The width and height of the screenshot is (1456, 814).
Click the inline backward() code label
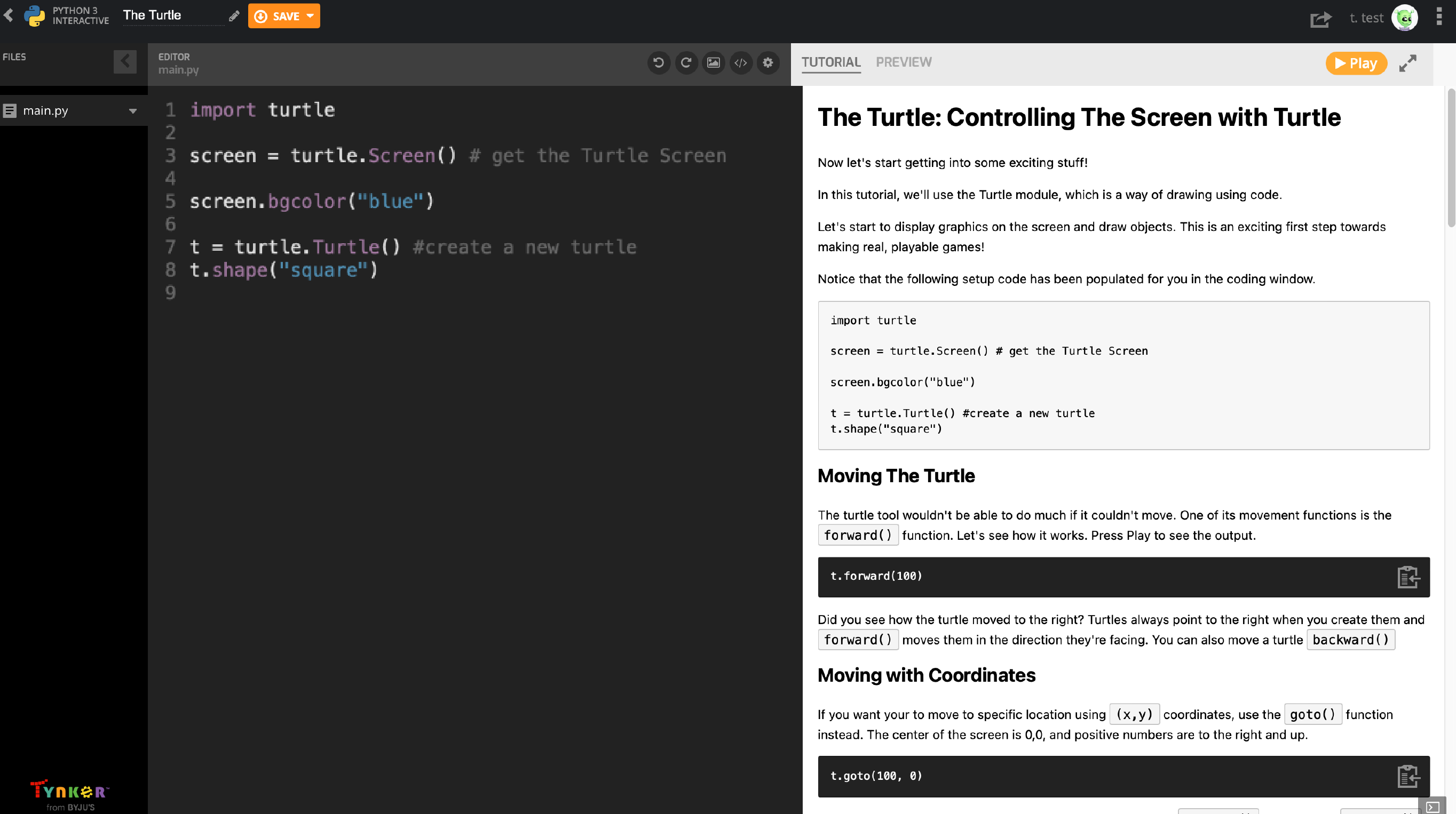point(1350,640)
